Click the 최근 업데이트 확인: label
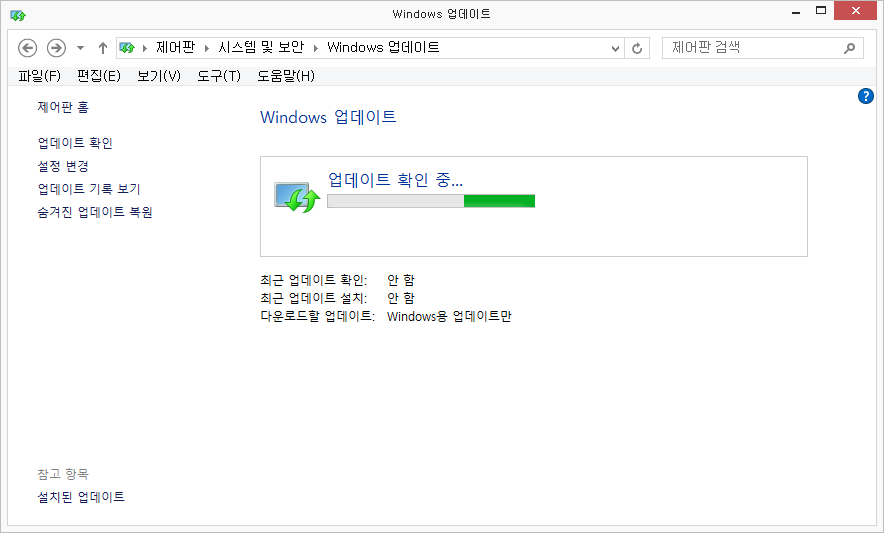Screen dimensions: 884x533 click(314, 280)
